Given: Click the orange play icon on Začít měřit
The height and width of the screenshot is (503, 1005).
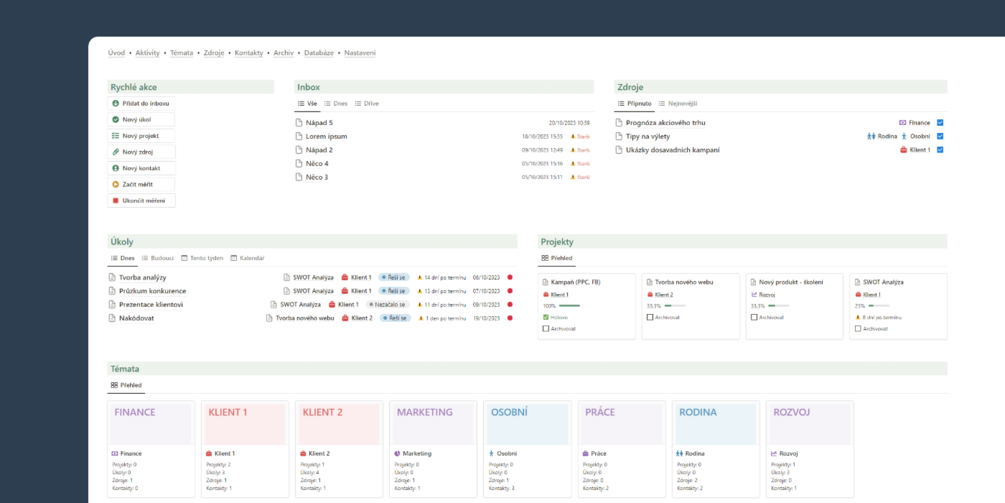Looking at the screenshot, I should (x=115, y=185).
